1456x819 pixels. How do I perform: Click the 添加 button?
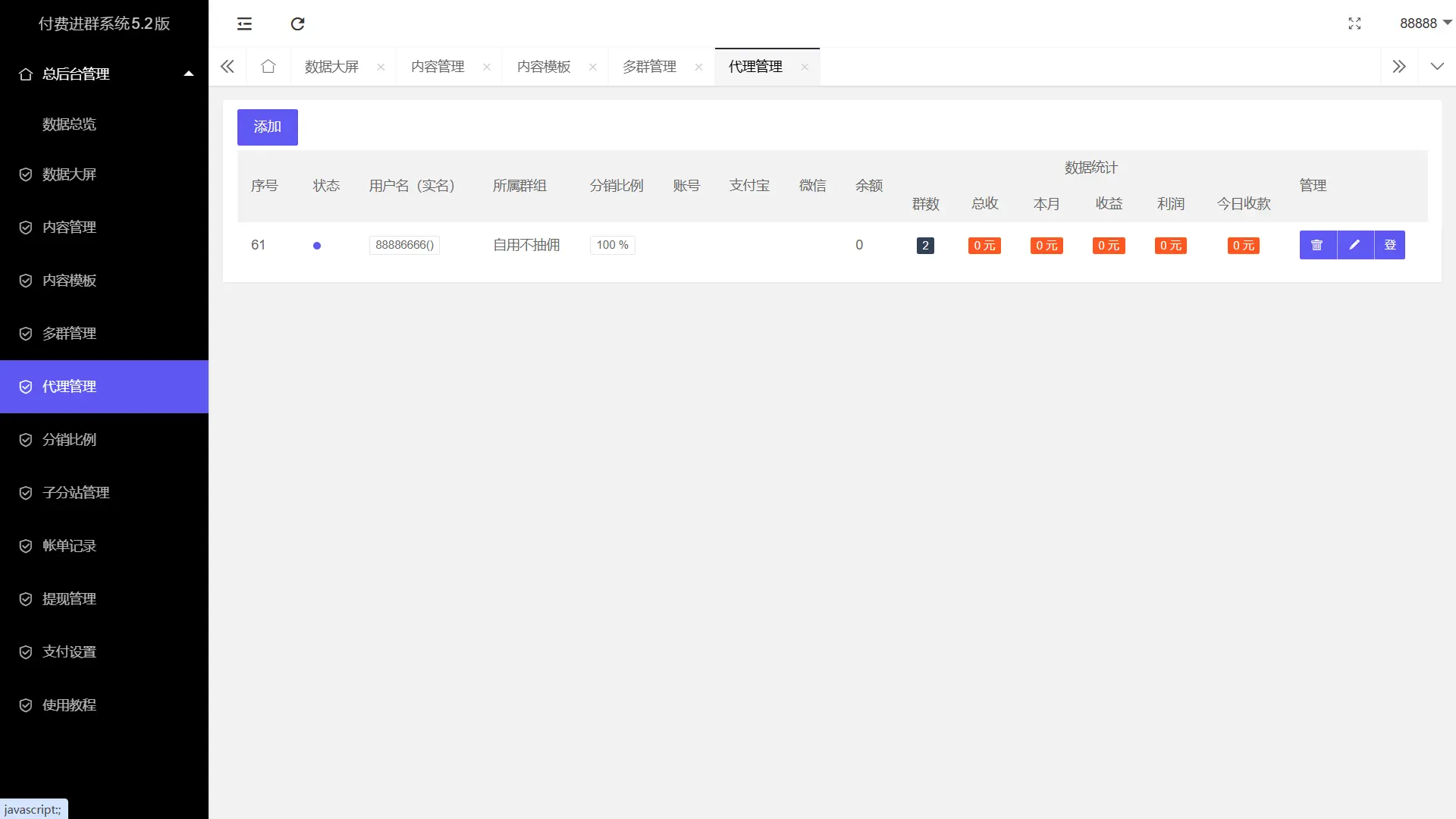pyautogui.click(x=267, y=127)
